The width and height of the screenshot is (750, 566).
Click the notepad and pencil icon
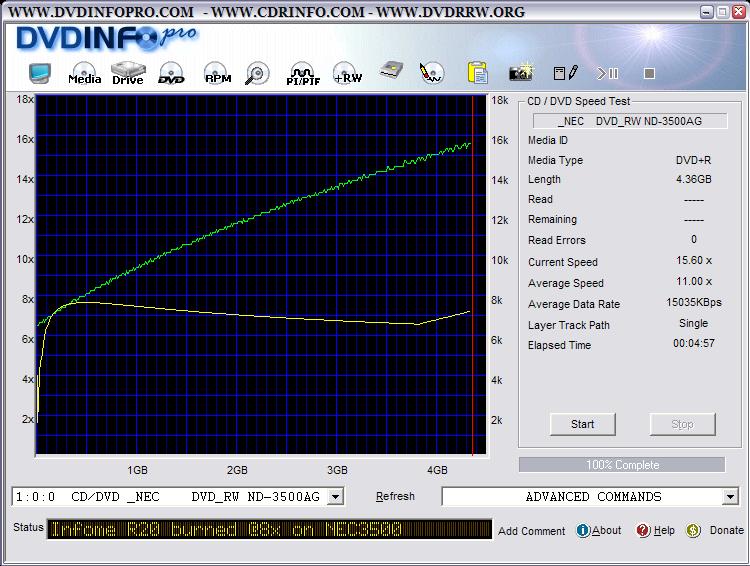565,73
